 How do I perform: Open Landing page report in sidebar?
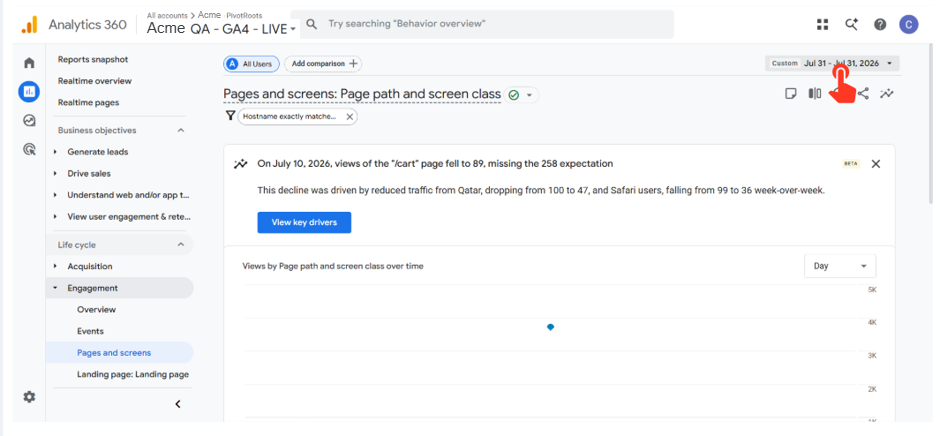132,374
